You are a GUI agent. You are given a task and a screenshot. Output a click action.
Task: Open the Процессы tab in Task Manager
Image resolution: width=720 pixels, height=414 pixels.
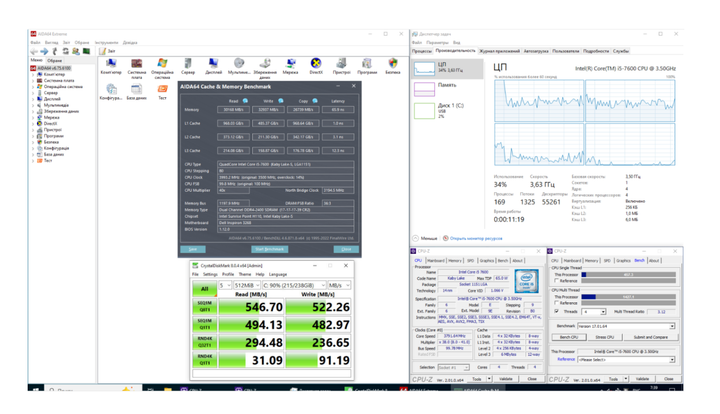click(422, 51)
